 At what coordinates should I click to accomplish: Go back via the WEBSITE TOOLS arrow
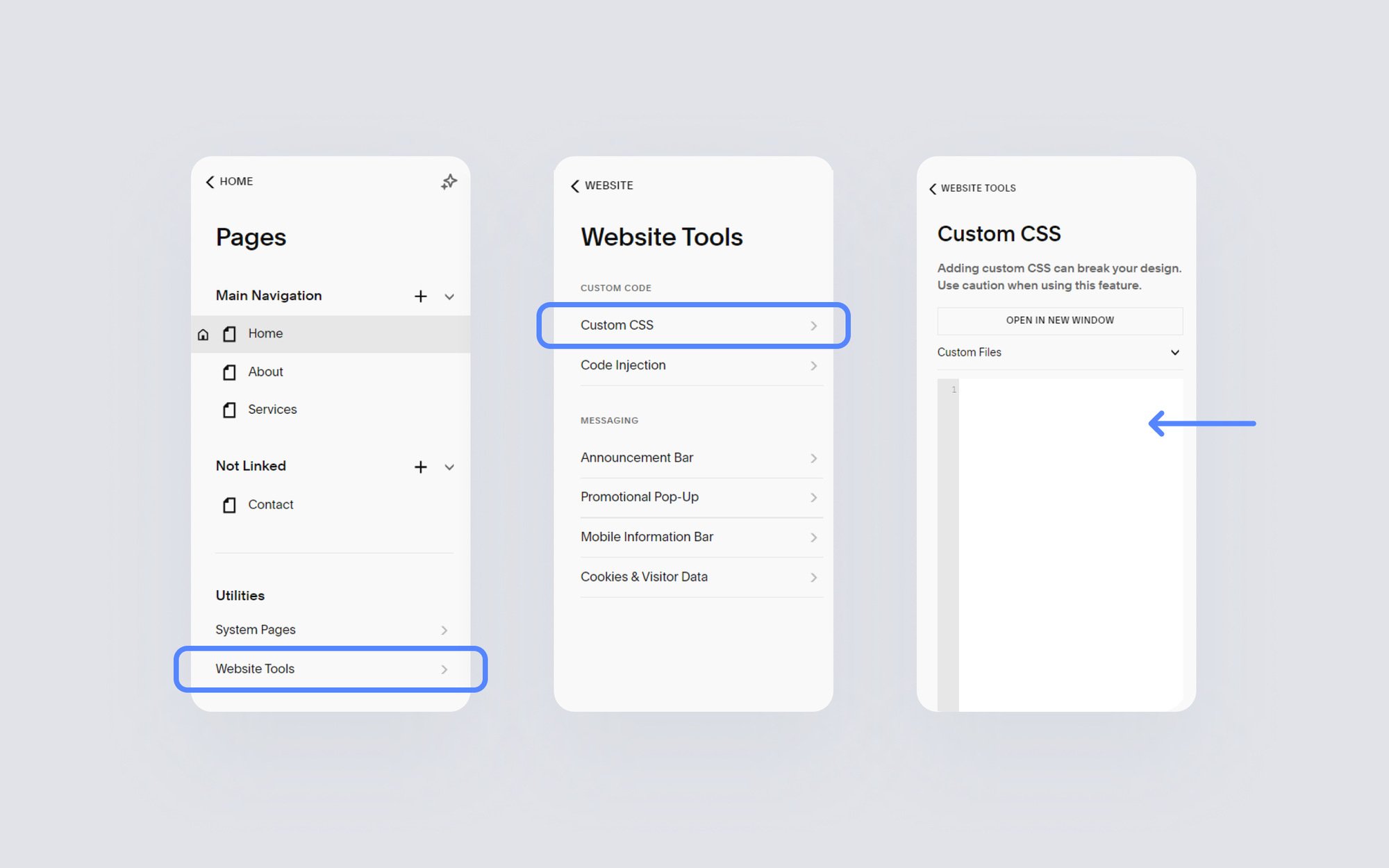click(x=933, y=189)
